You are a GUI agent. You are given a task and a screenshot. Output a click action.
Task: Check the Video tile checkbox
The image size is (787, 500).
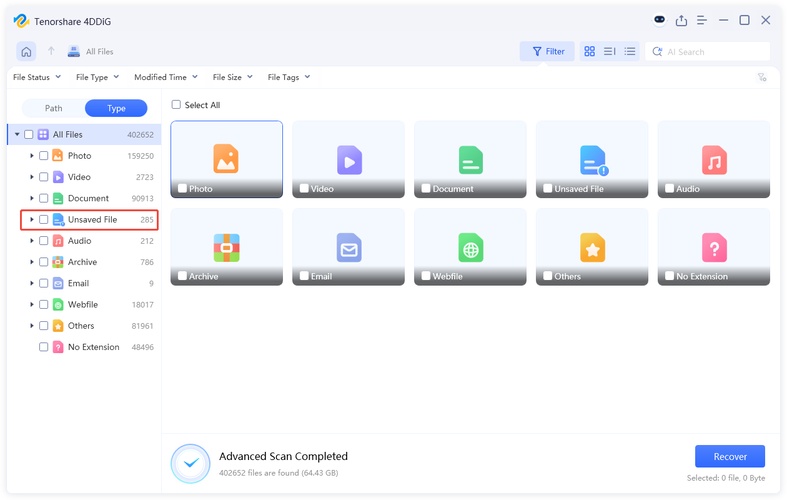304,188
